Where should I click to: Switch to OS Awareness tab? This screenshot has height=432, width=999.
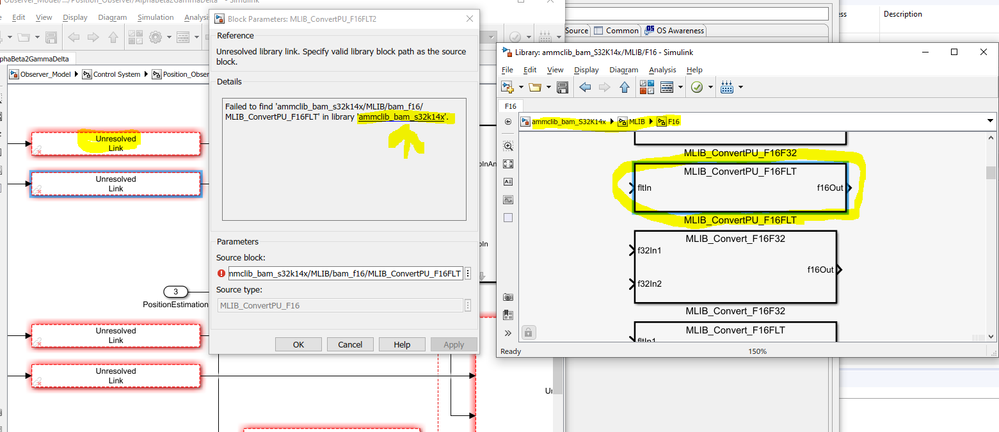(x=674, y=30)
